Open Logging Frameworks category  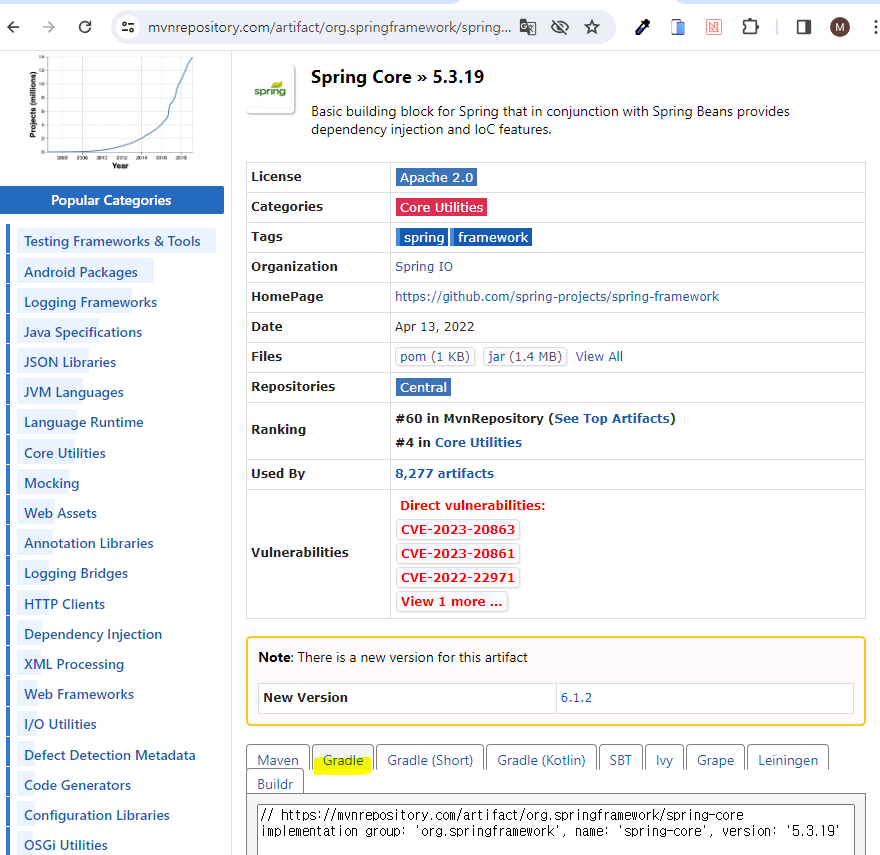[90, 302]
